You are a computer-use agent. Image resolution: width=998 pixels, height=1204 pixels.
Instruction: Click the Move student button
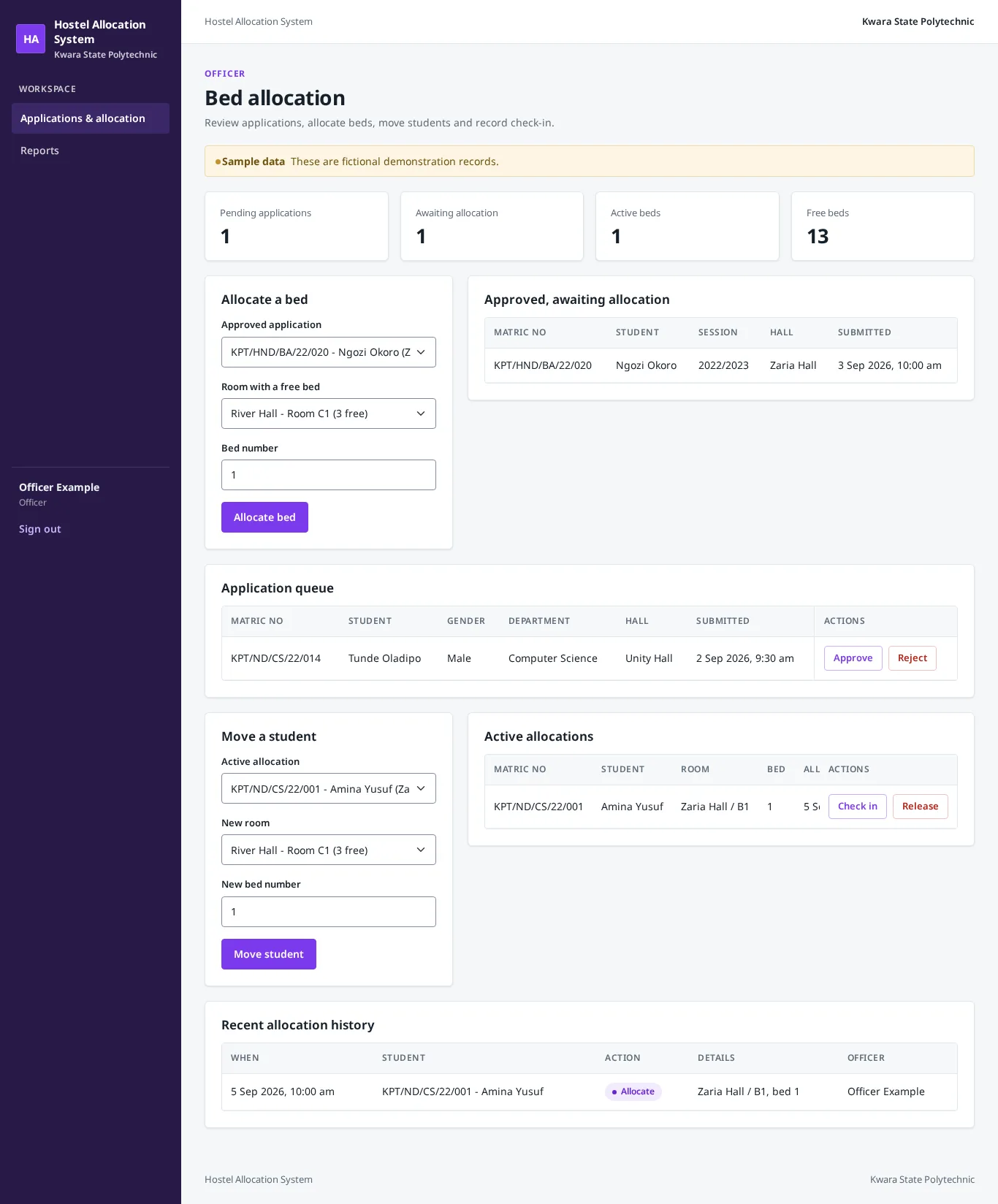[269, 954]
